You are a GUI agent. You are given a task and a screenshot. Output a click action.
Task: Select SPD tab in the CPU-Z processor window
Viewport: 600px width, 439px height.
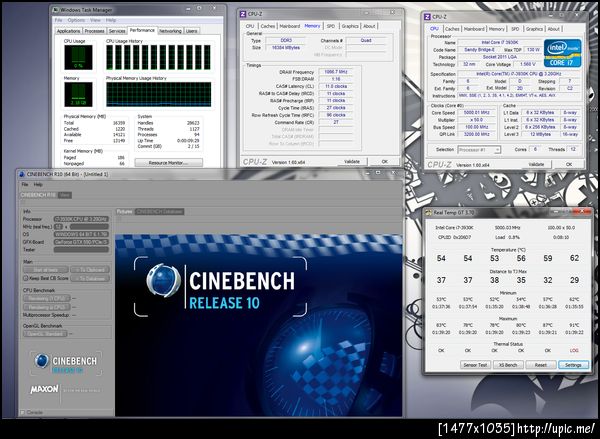(515, 29)
